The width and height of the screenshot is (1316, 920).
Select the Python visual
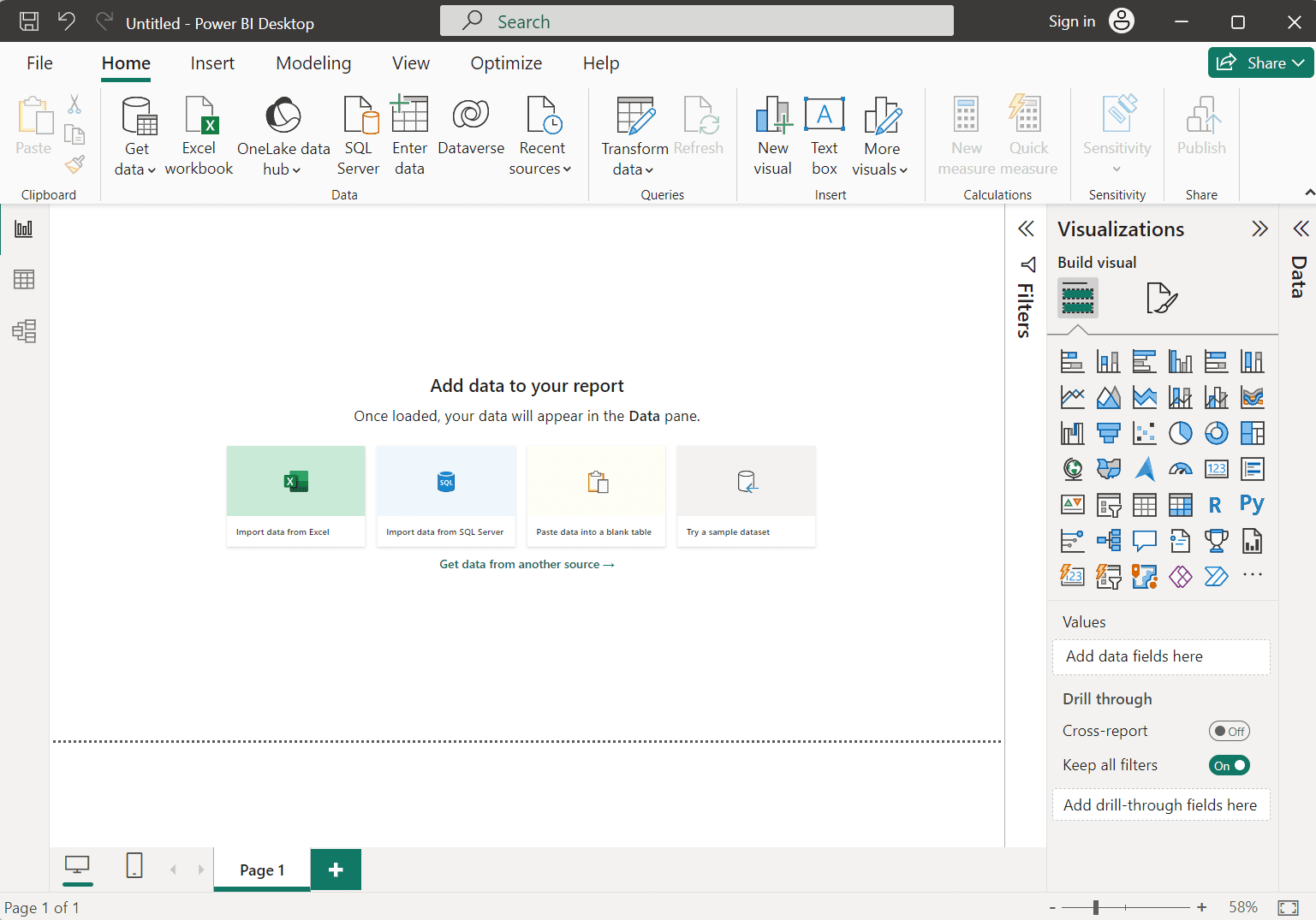click(x=1253, y=505)
